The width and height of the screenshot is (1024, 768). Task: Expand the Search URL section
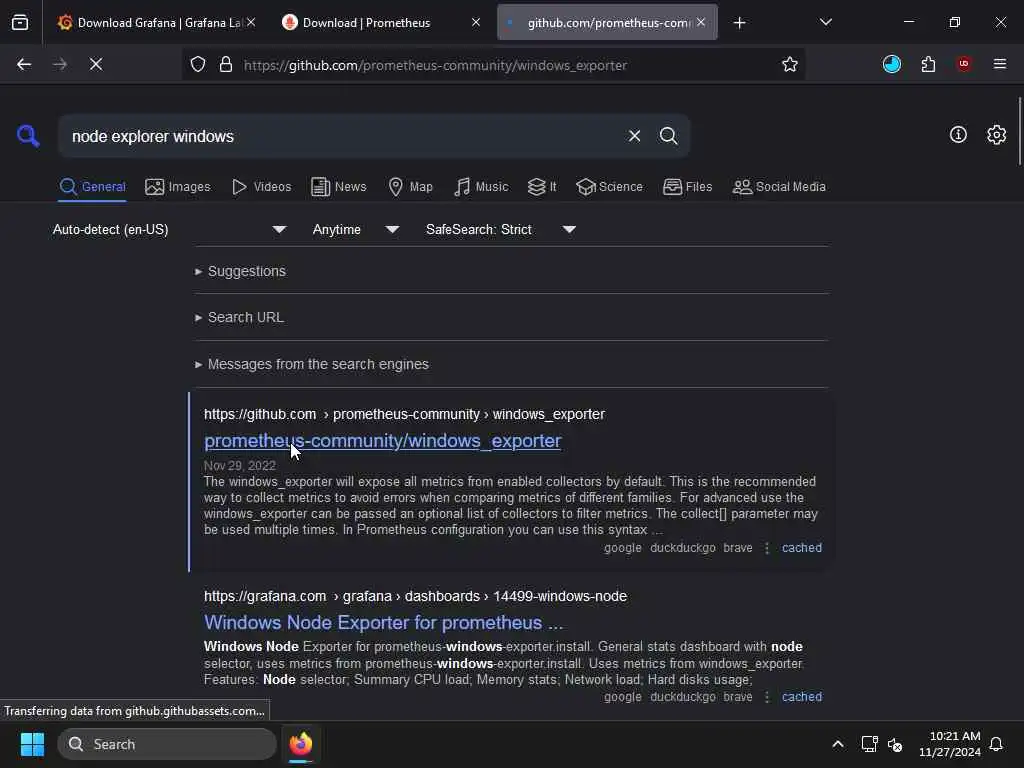240,317
